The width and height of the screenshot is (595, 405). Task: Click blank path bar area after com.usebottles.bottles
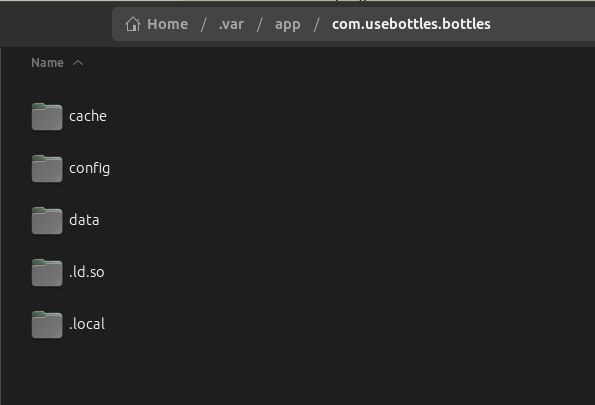543,24
